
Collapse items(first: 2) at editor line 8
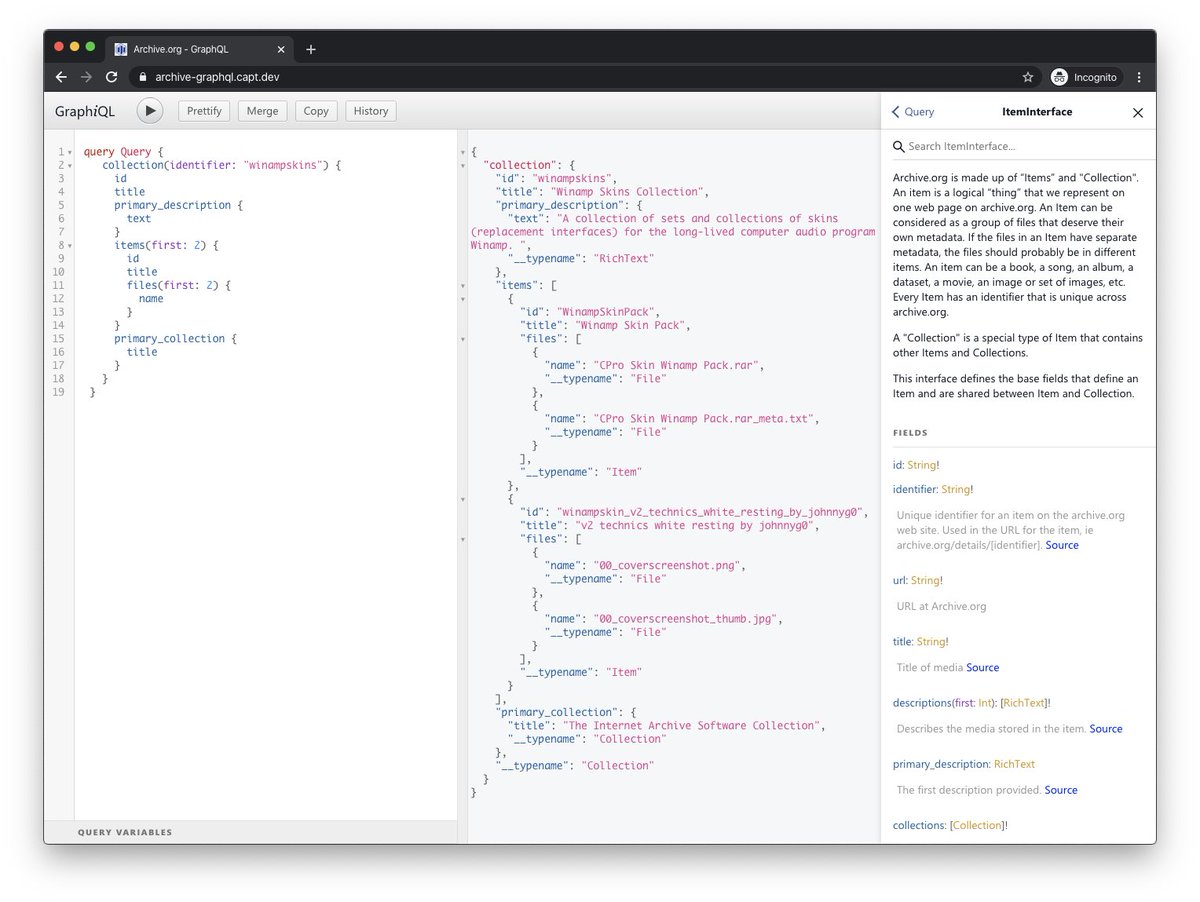[x=70, y=245]
